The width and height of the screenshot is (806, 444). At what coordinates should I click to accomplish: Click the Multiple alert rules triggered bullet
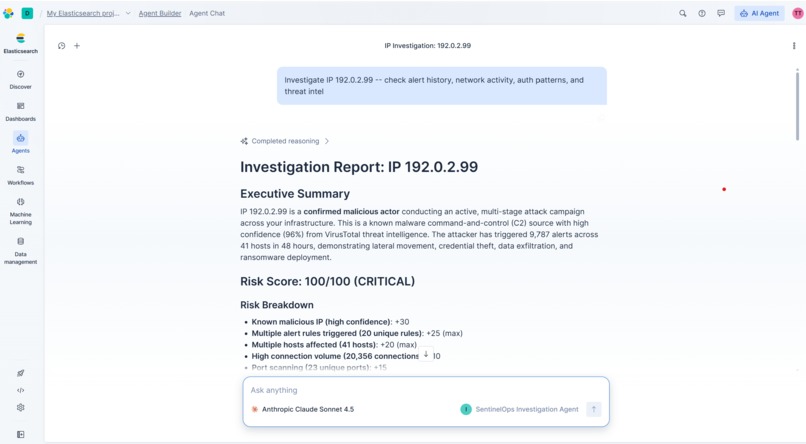point(357,333)
